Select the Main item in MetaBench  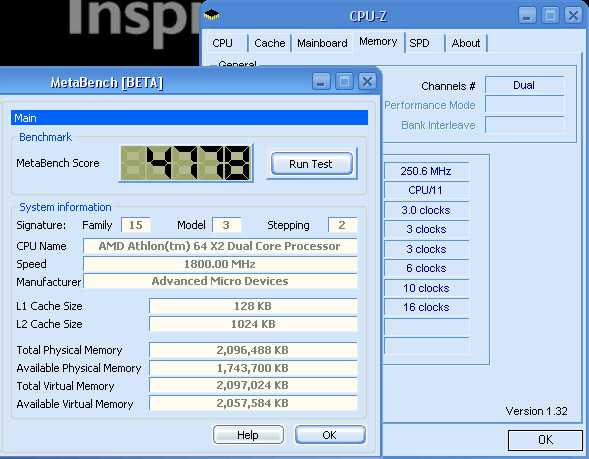189,118
